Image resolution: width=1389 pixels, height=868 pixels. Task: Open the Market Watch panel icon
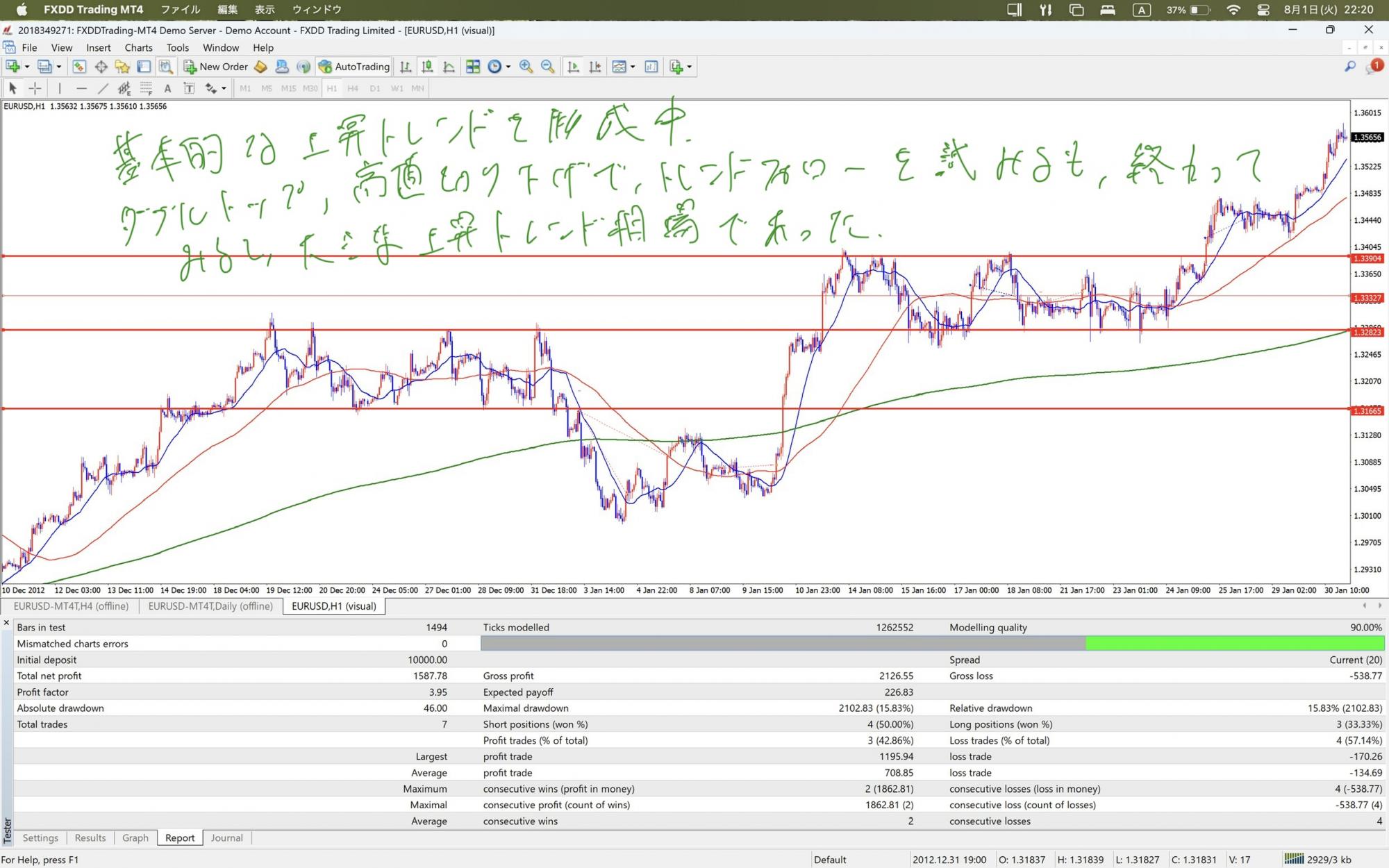[79, 67]
